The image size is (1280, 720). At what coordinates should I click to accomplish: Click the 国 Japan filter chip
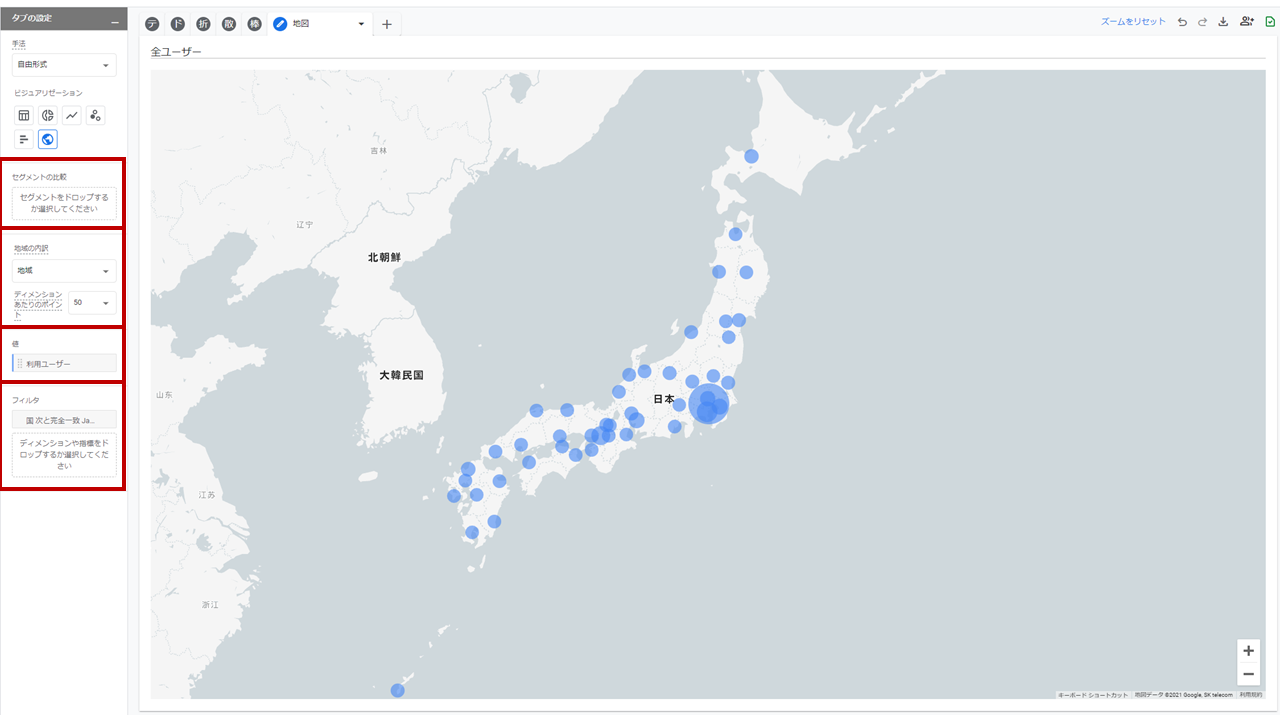[x=64, y=419]
